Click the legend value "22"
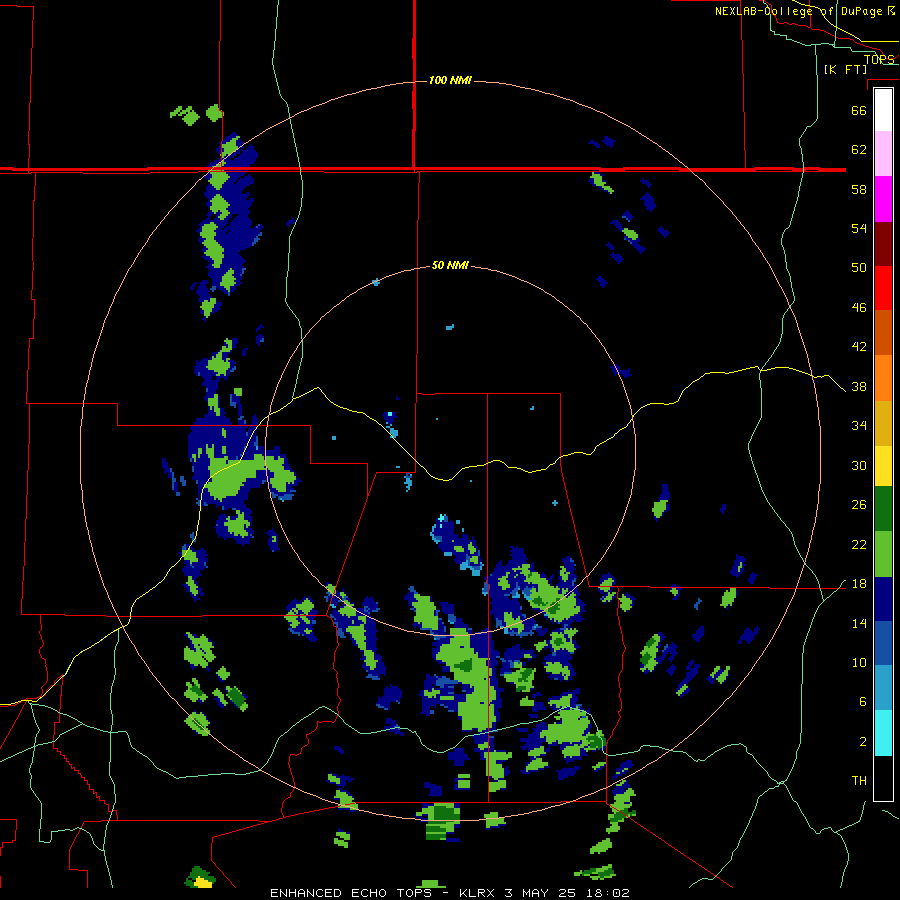The height and width of the screenshot is (900, 900). pyautogui.click(x=859, y=545)
